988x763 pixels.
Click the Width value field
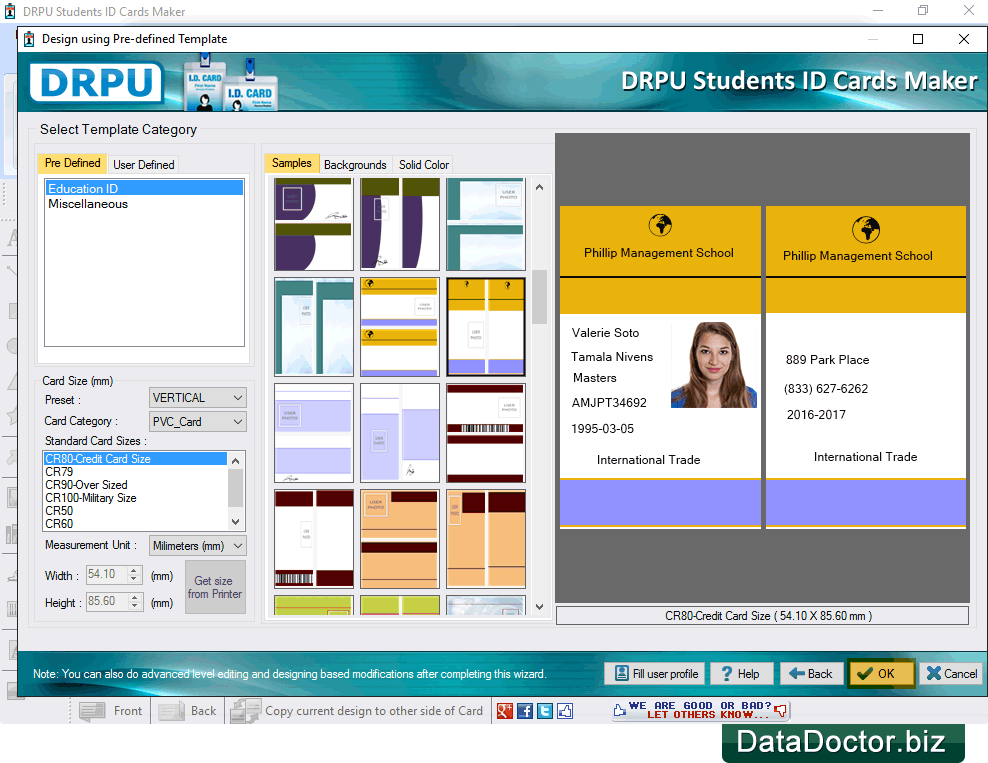pos(107,575)
